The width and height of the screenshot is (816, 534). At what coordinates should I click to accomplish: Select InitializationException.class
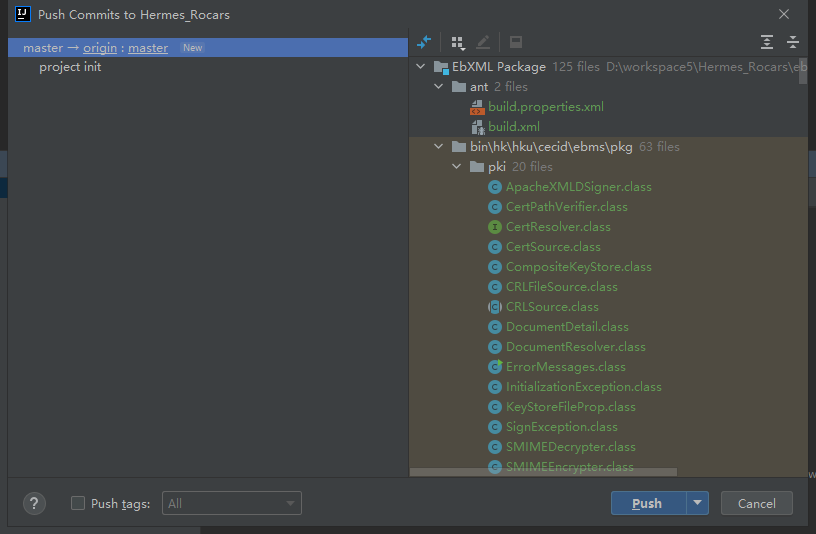click(583, 387)
